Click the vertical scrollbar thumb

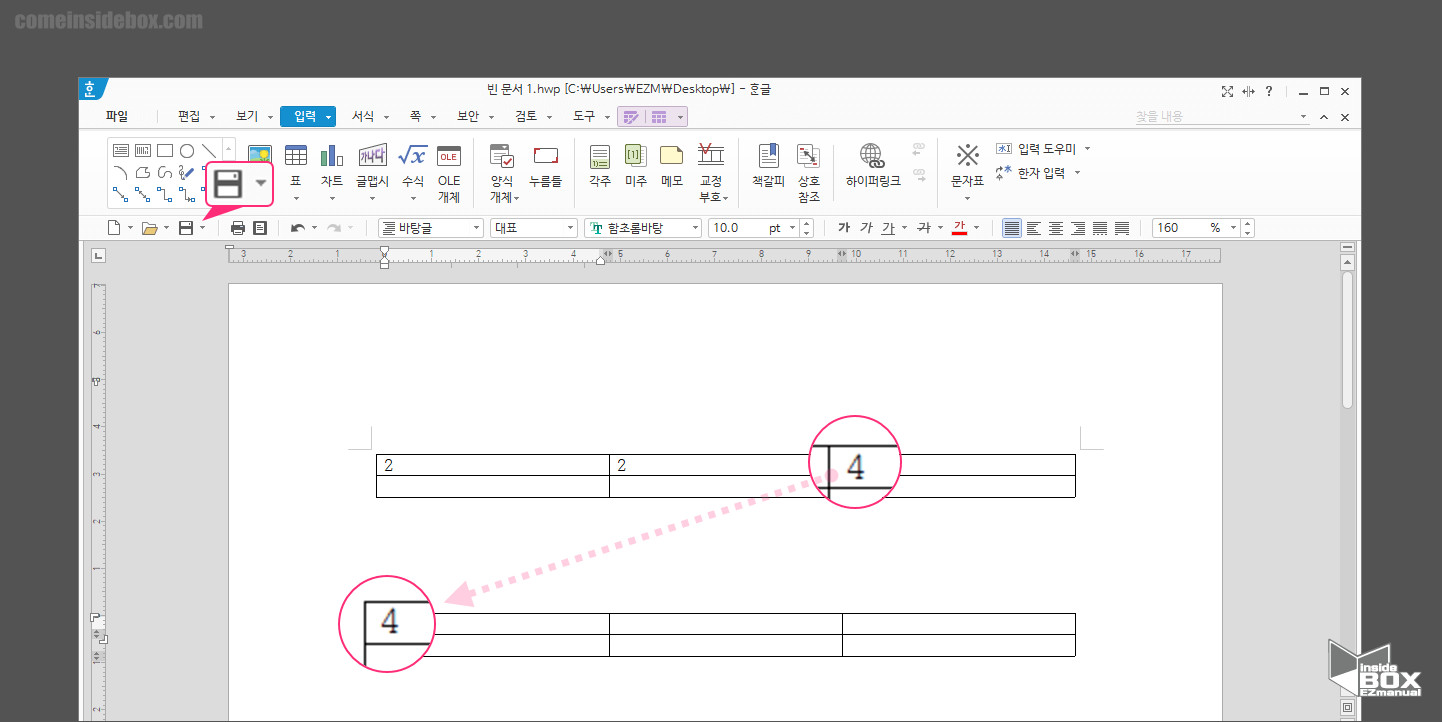1347,340
